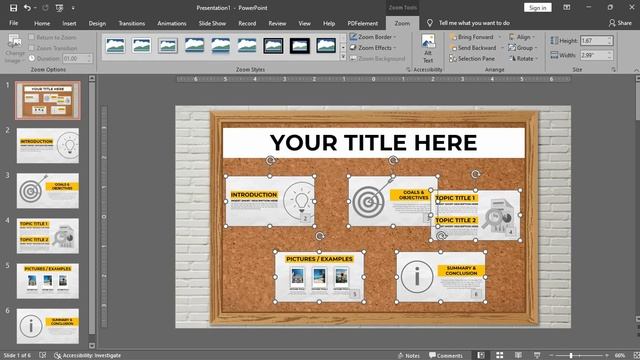Open the PDFelement tab

coord(362,23)
